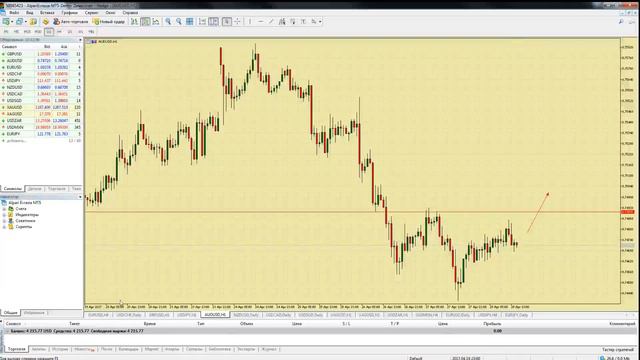The image size is (640, 360).
Task: Select the M1 timeframe button
Action: pyautogui.click(x=6, y=31)
